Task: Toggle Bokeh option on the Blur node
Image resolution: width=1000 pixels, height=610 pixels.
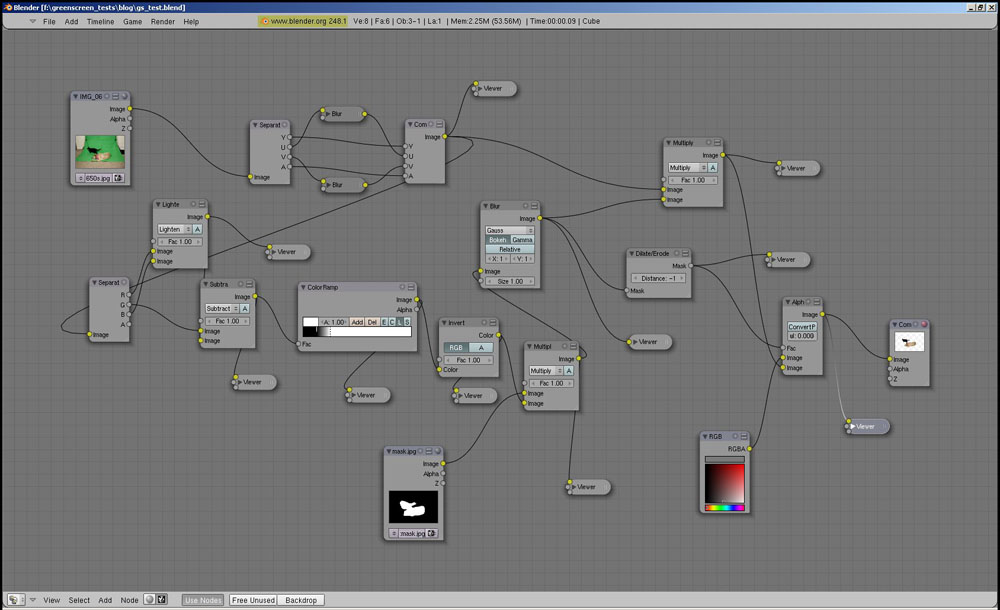Action: 497,240
